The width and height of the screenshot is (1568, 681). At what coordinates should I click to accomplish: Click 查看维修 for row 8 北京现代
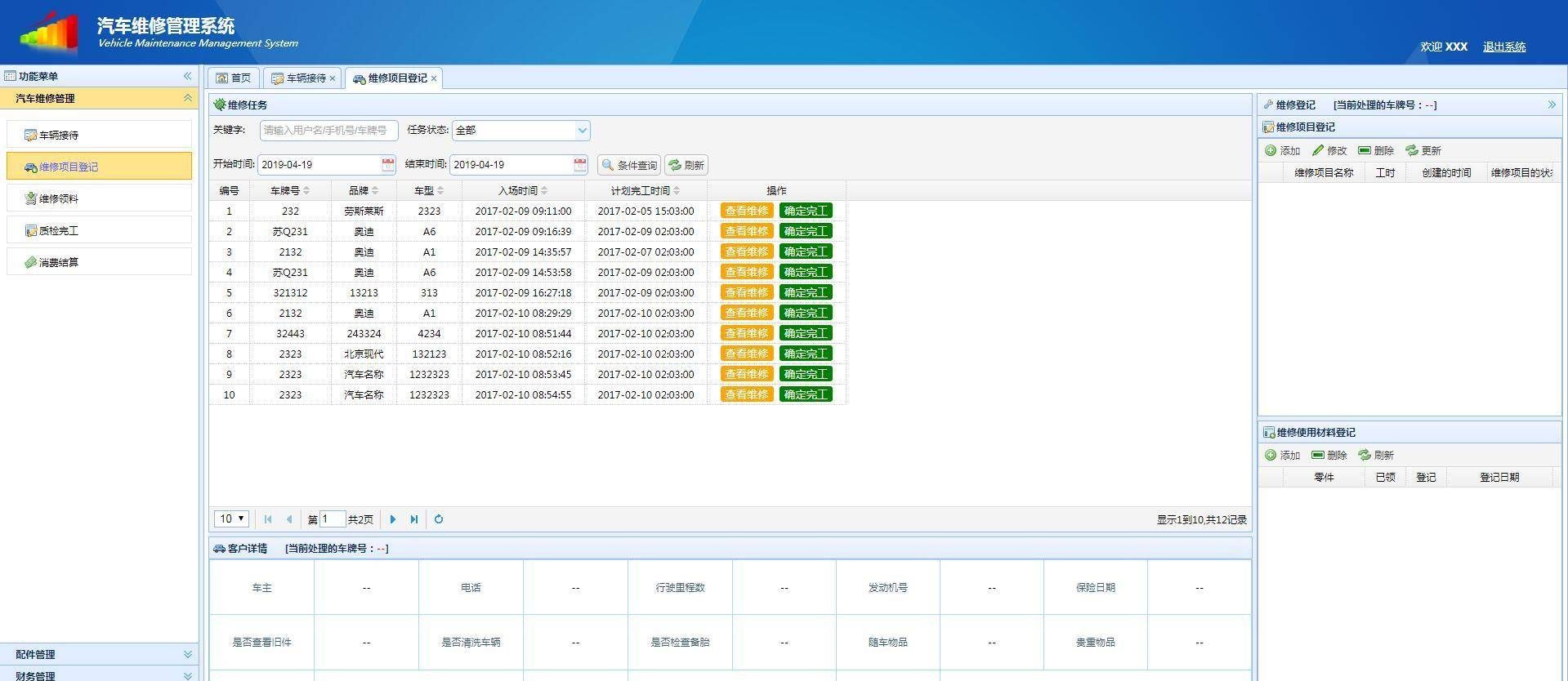pyautogui.click(x=747, y=354)
